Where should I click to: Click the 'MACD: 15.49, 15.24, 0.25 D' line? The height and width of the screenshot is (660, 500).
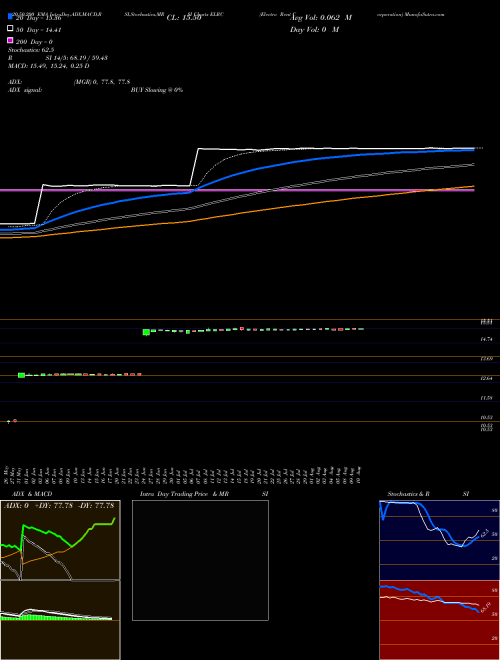(x=48, y=66)
